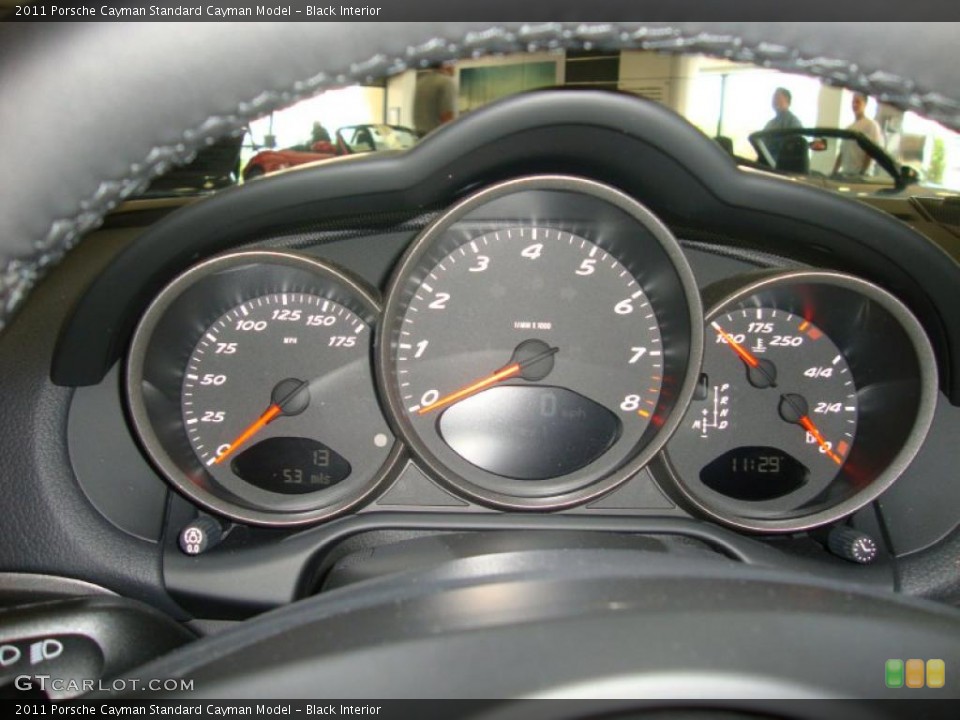Click the coolant temperature needle hub
Image resolution: width=960 pixels, height=720 pixels.
click(762, 372)
